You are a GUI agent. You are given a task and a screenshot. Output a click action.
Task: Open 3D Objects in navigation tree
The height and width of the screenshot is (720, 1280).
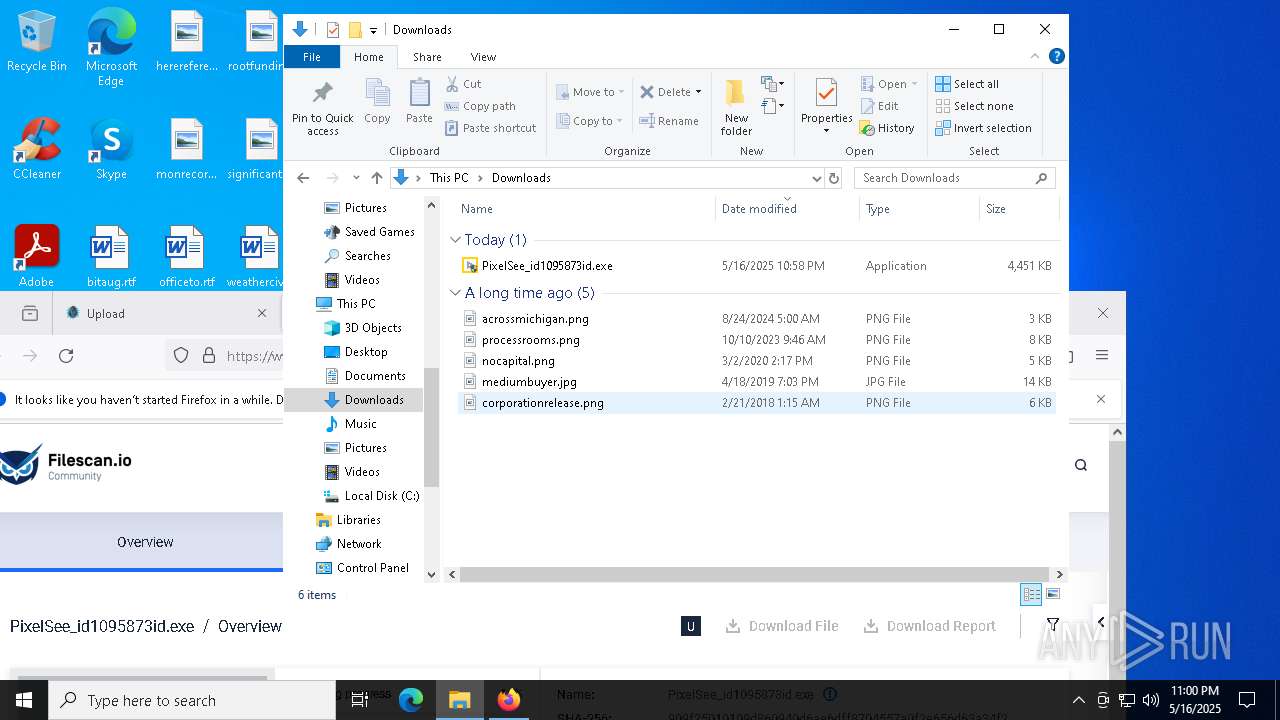tap(363, 328)
